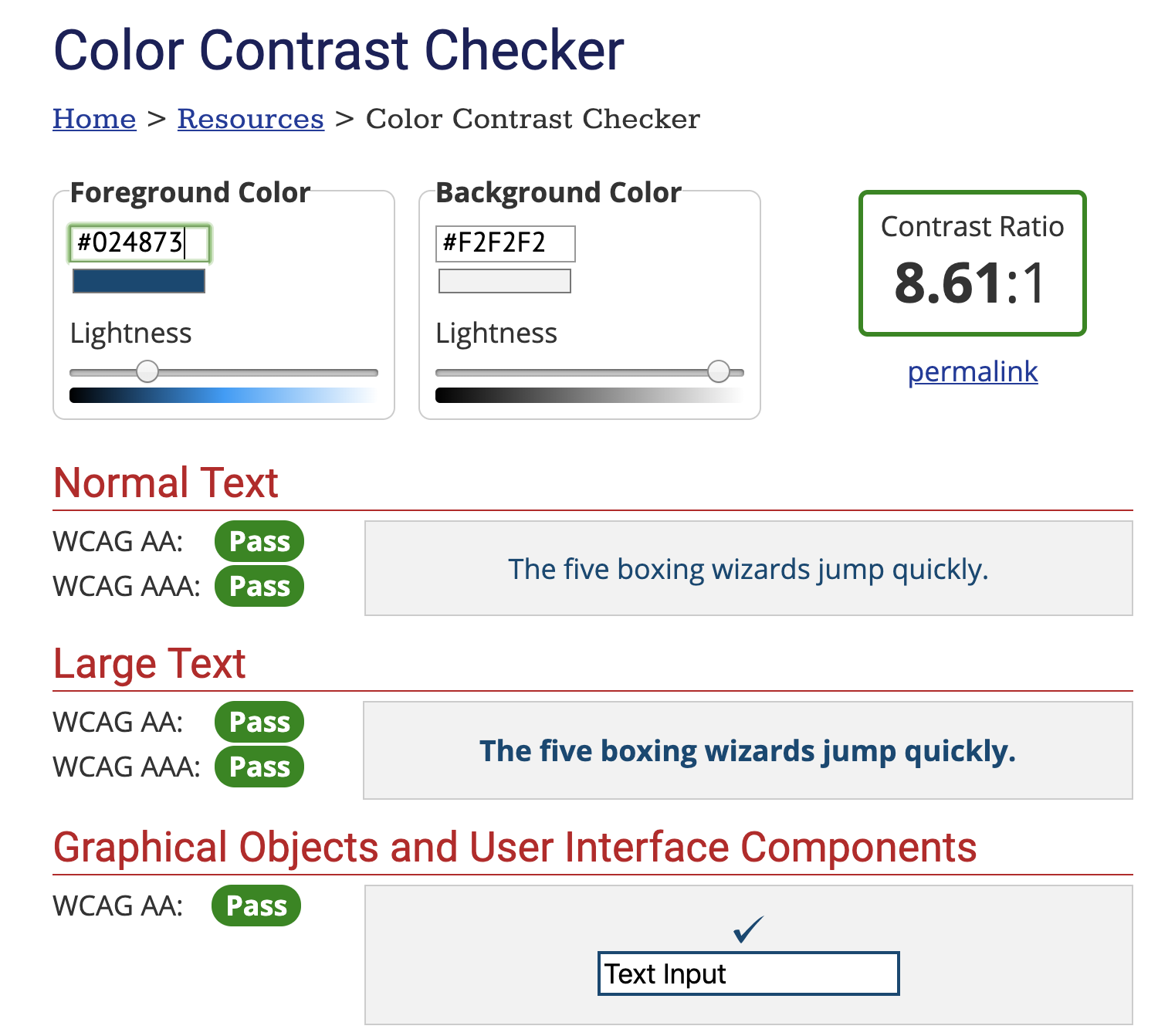Image resolution: width=1158 pixels, height=1036 pixels.
Task: Open the Home page link
Action: tap(93, 119)
